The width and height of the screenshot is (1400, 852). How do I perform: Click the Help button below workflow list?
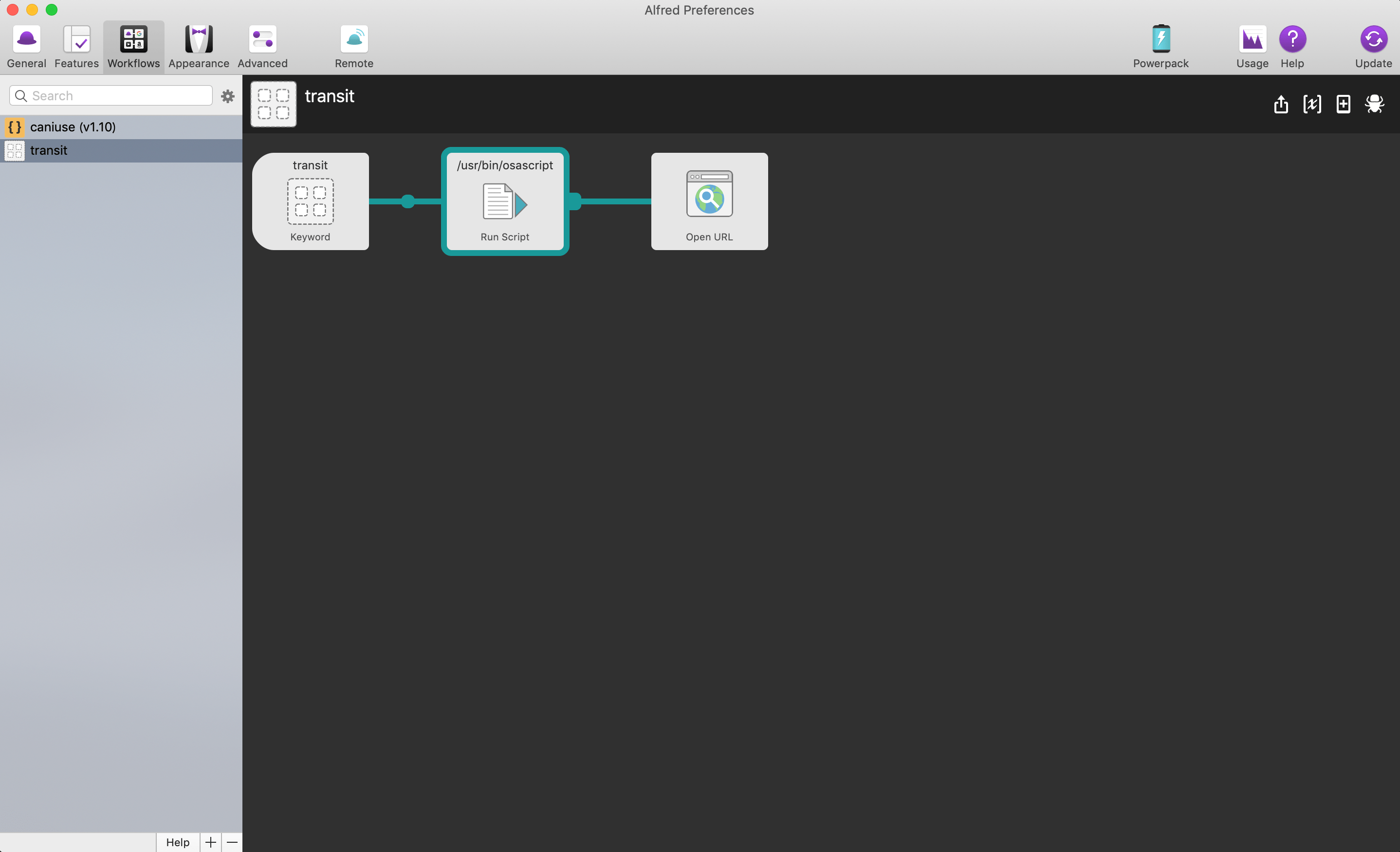click(x=177, y=842)
